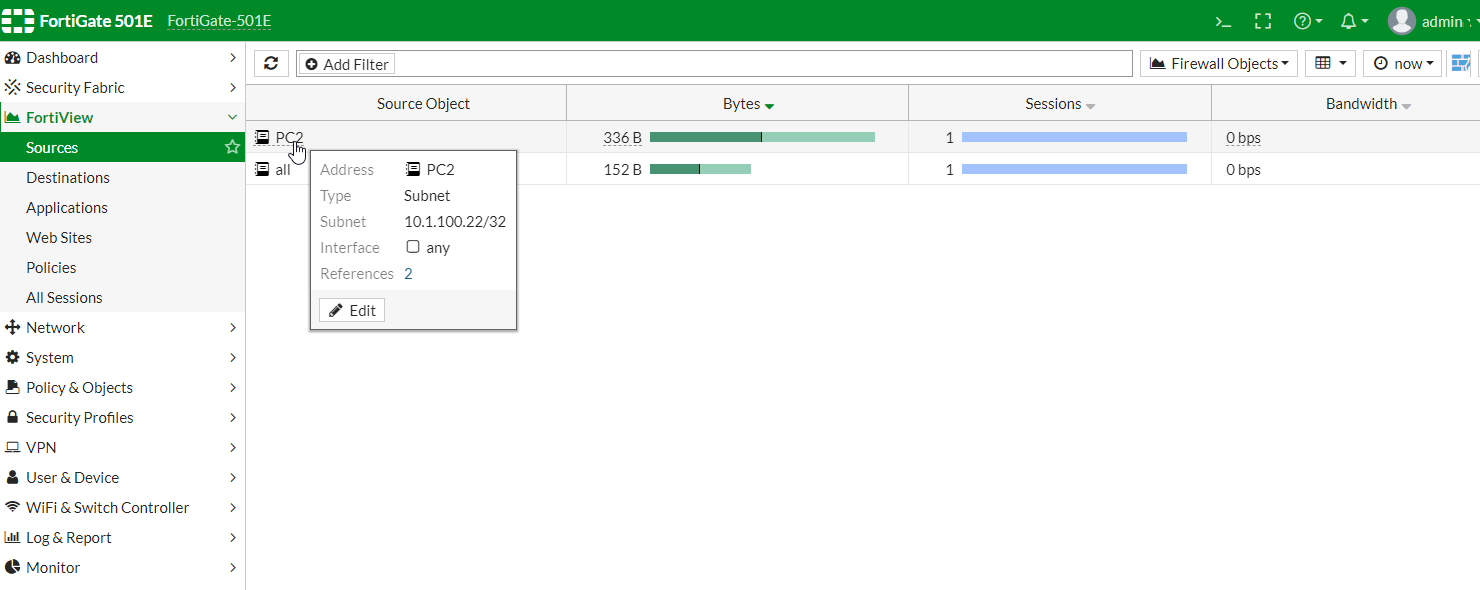
Task: Open the help menu icon
Action: click(1308, 21)
